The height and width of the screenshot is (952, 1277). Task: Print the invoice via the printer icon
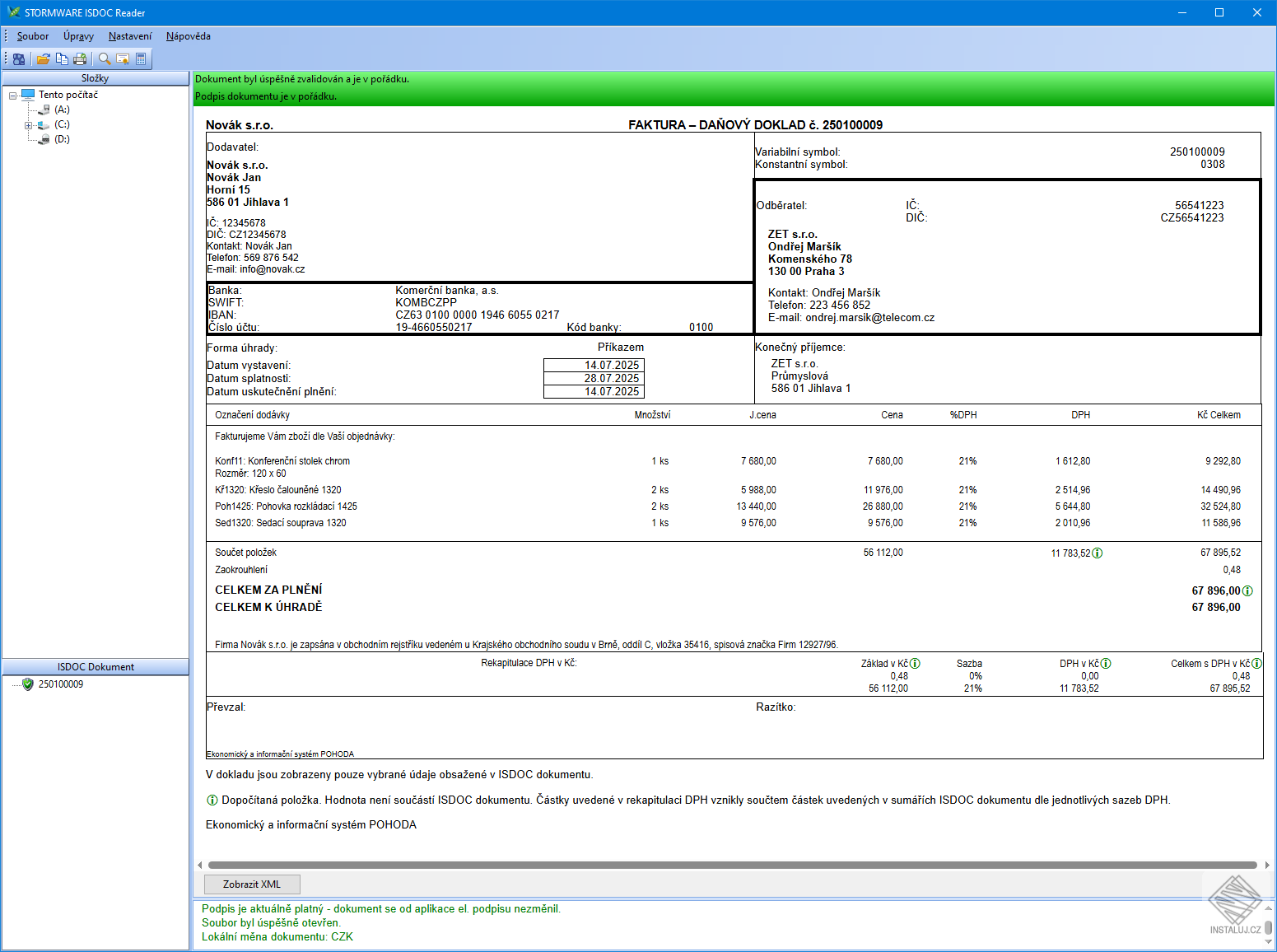pyautogui.click(x=80, y=58)
